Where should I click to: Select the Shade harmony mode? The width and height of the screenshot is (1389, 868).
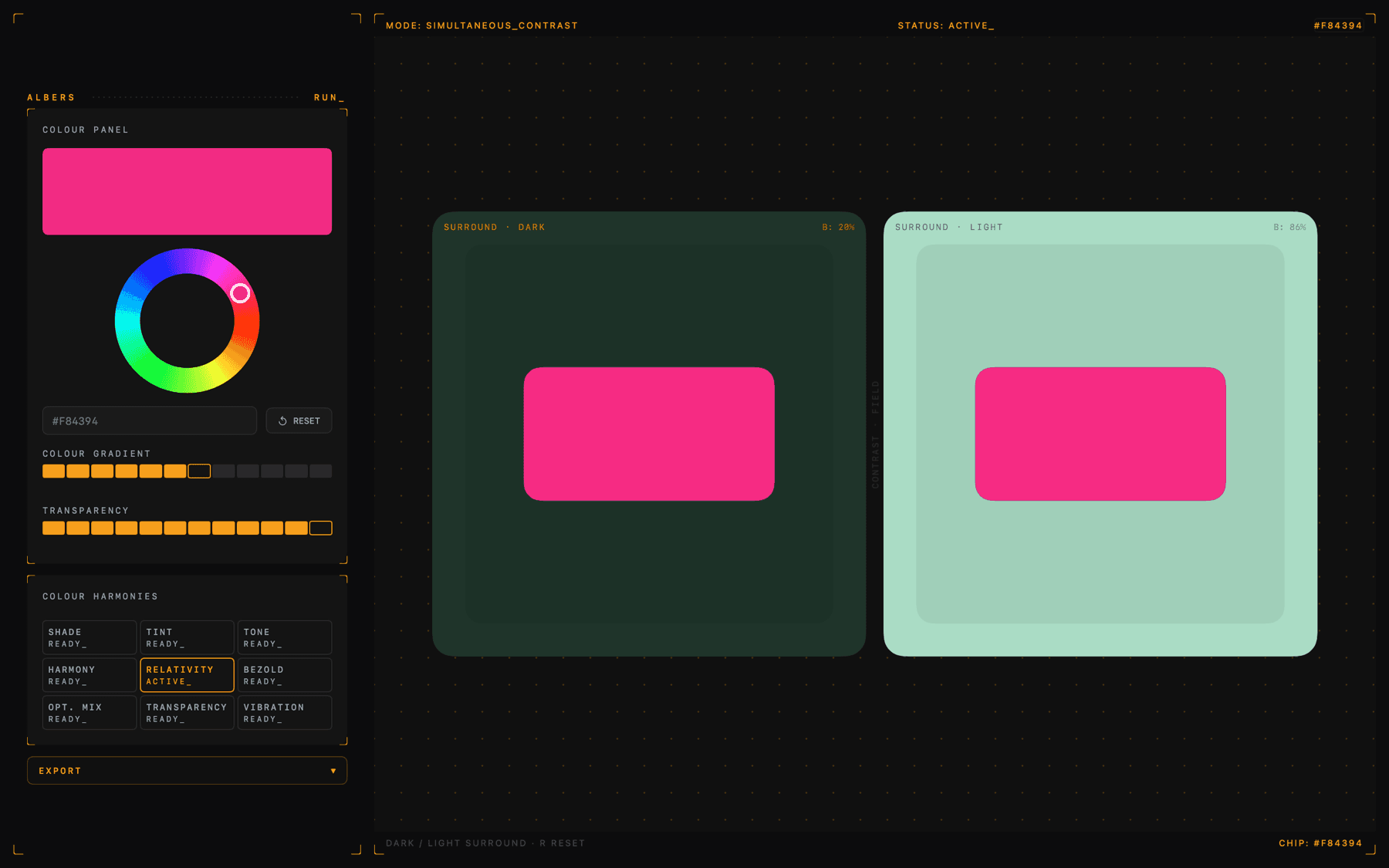point(90,637)
